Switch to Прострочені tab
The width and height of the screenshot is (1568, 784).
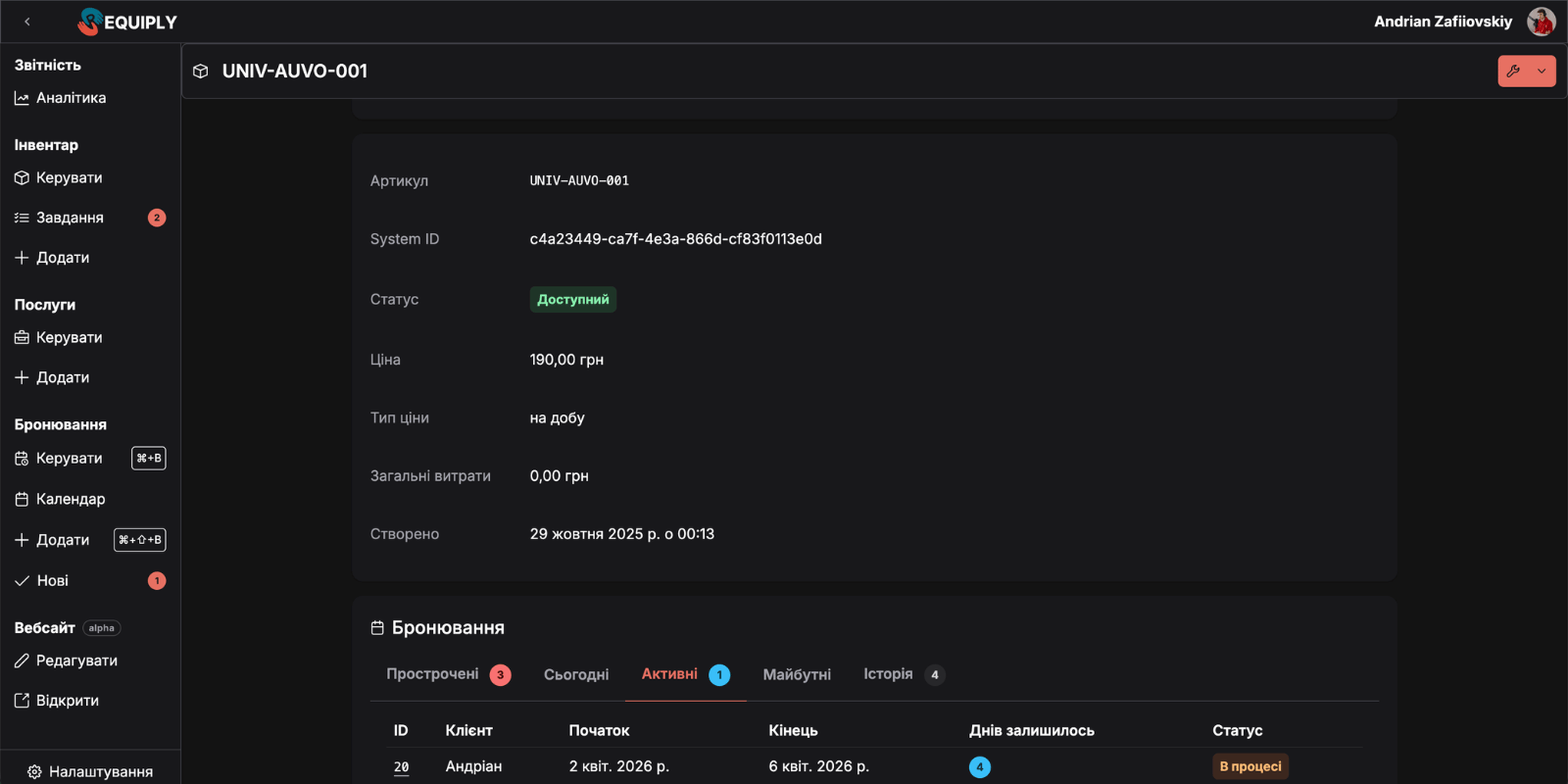click(432, 674)
